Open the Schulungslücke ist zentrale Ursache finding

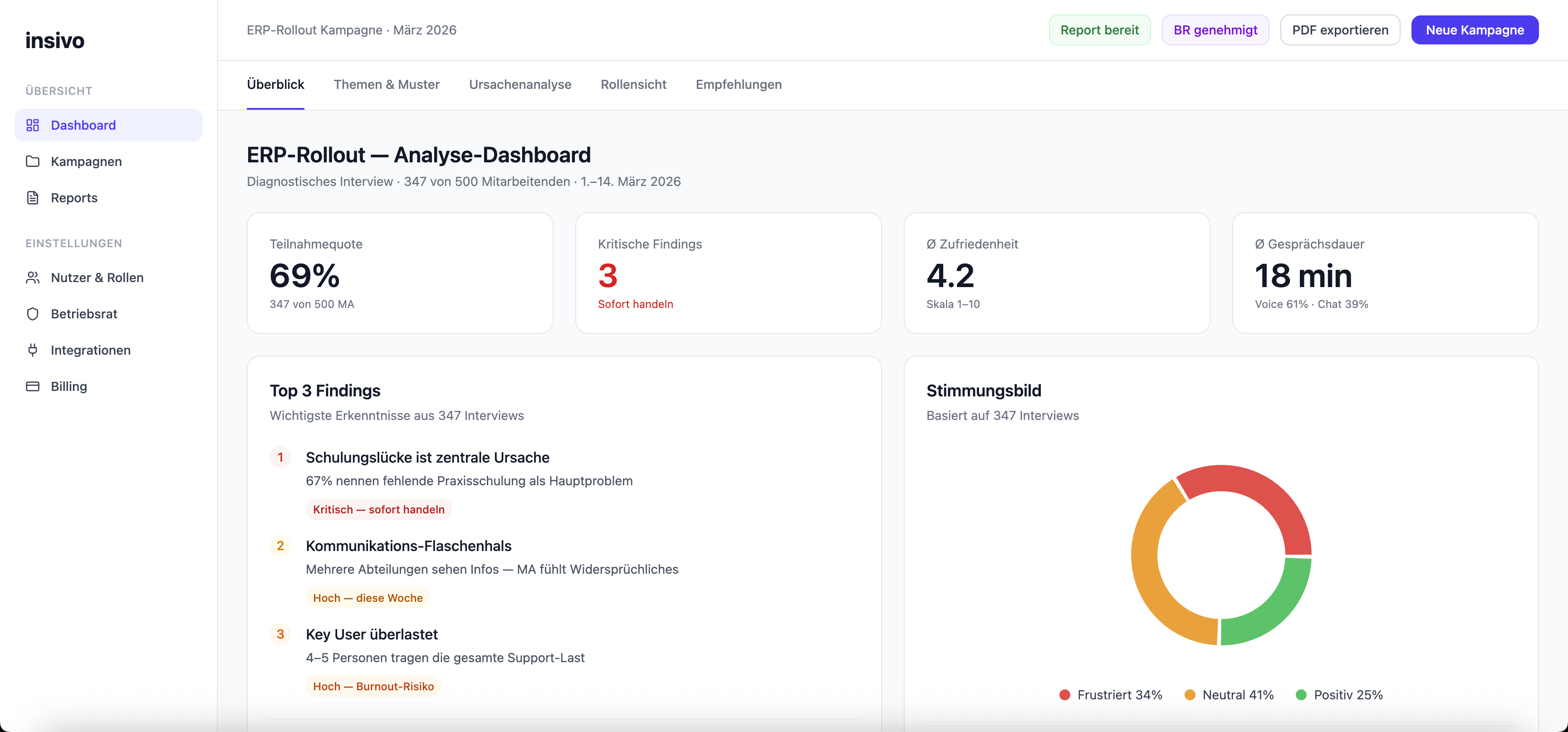coord(427,458)
